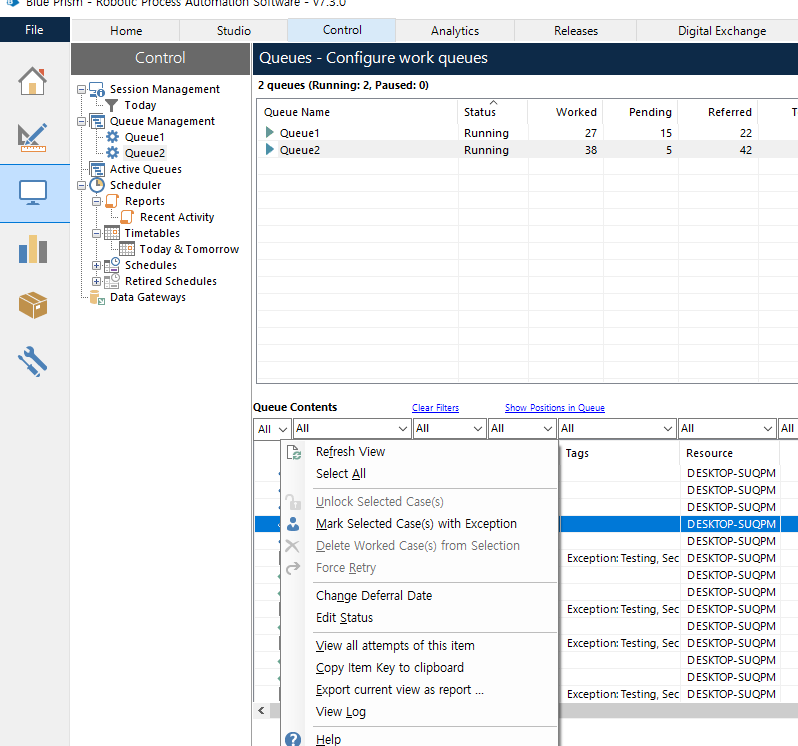Collapse the Timetables node

tap(97, 234)
